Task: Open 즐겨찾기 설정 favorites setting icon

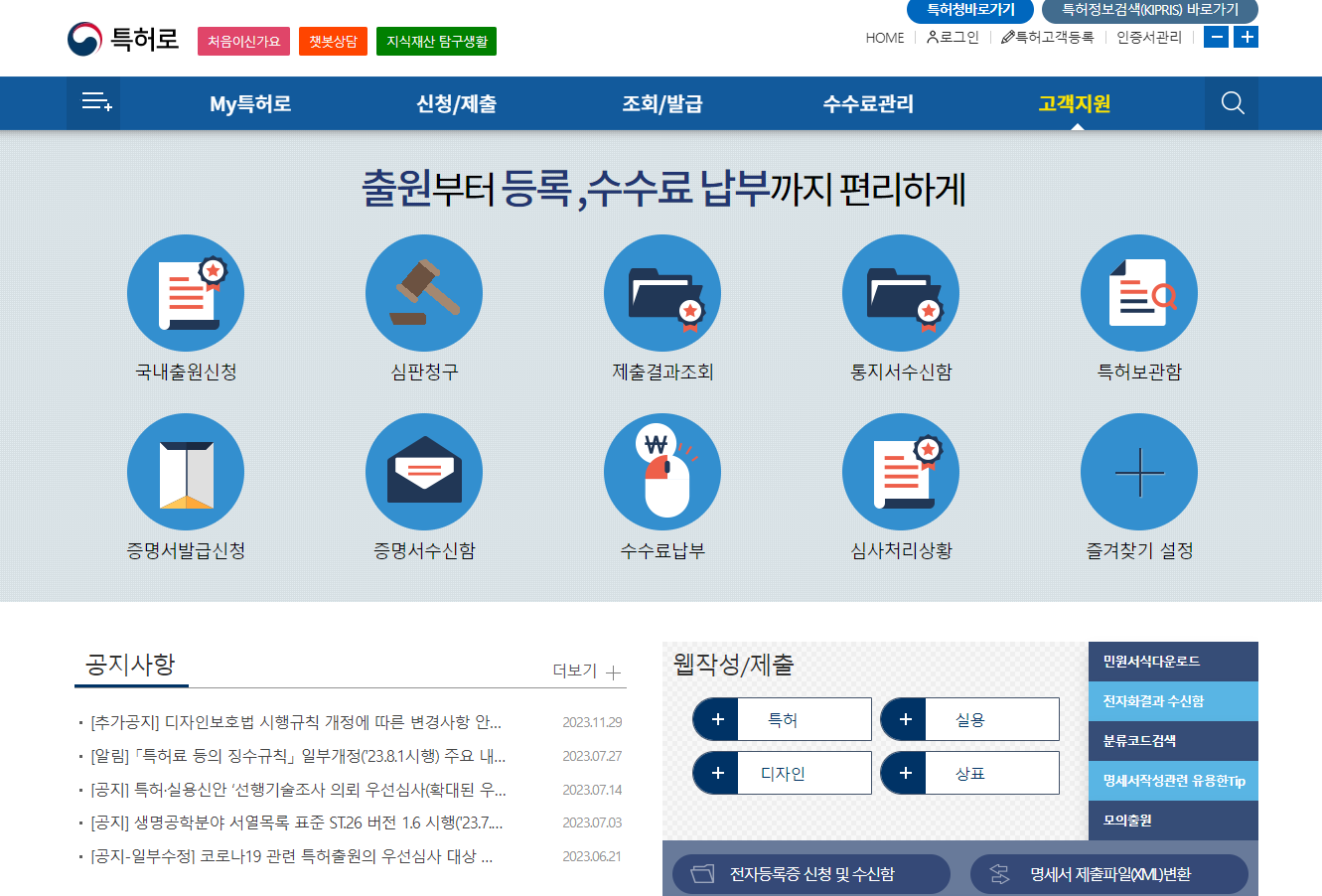Action: pos(1138,471)
